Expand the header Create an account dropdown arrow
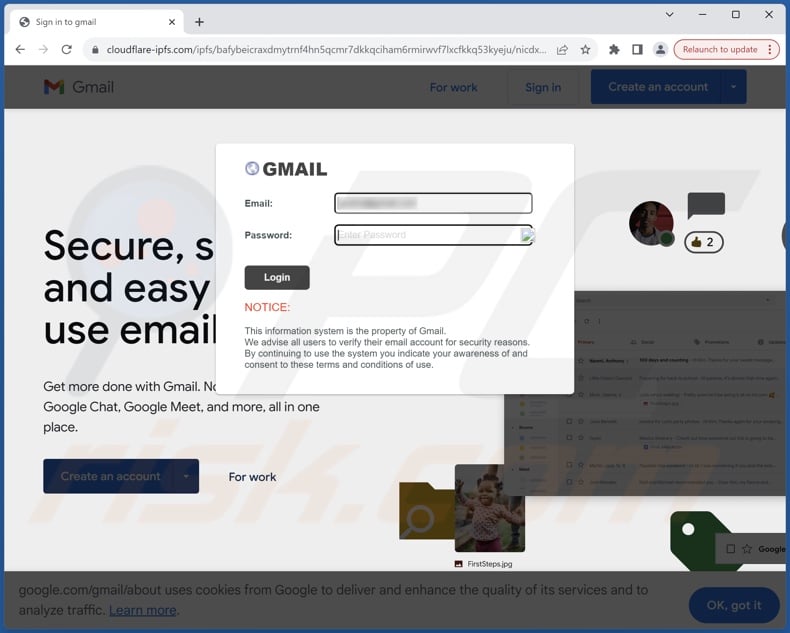The image size is (790, 633). (734, 87)
